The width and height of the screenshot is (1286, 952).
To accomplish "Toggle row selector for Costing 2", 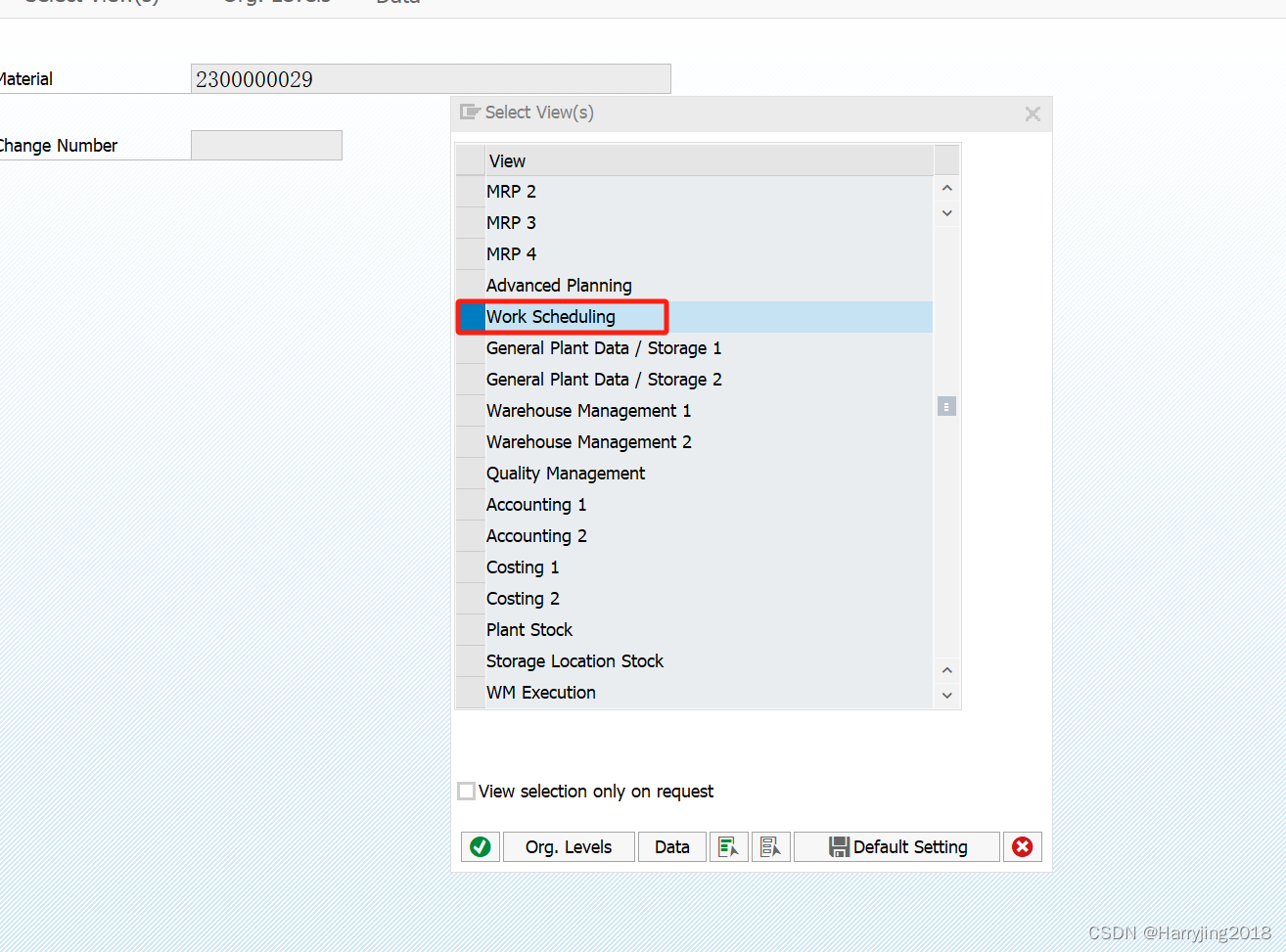I will click(471, 599).
